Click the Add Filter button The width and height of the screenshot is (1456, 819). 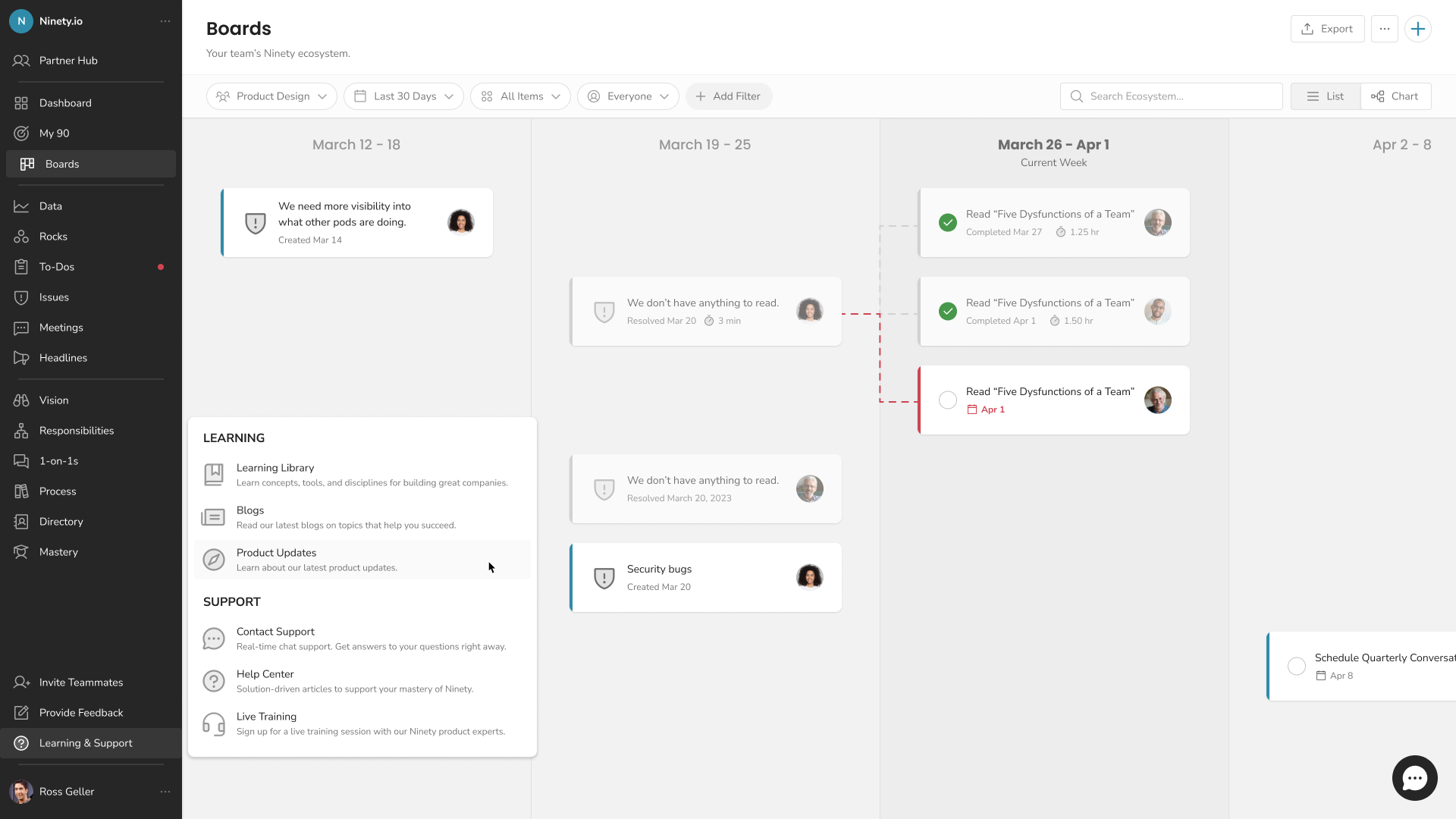(728, 96)
